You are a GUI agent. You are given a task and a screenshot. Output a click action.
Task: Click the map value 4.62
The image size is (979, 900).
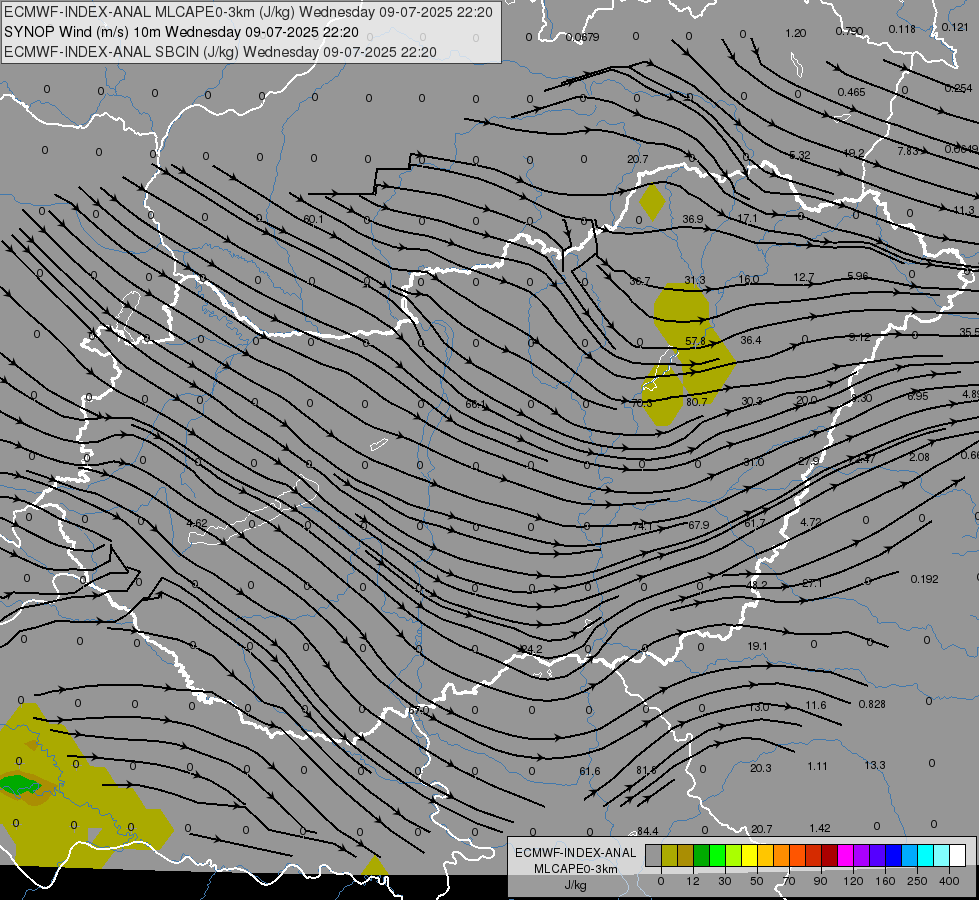coord(197,523)
